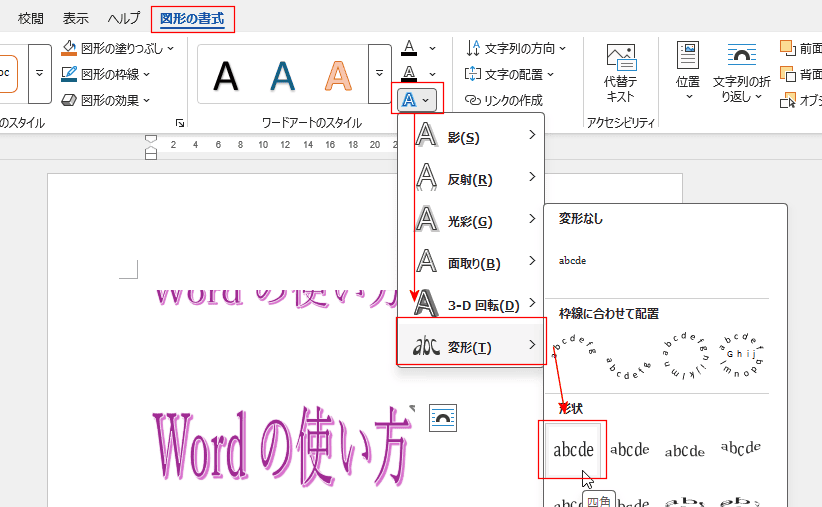Open the 図形の書式 ribbon tab

coord(193,18)
